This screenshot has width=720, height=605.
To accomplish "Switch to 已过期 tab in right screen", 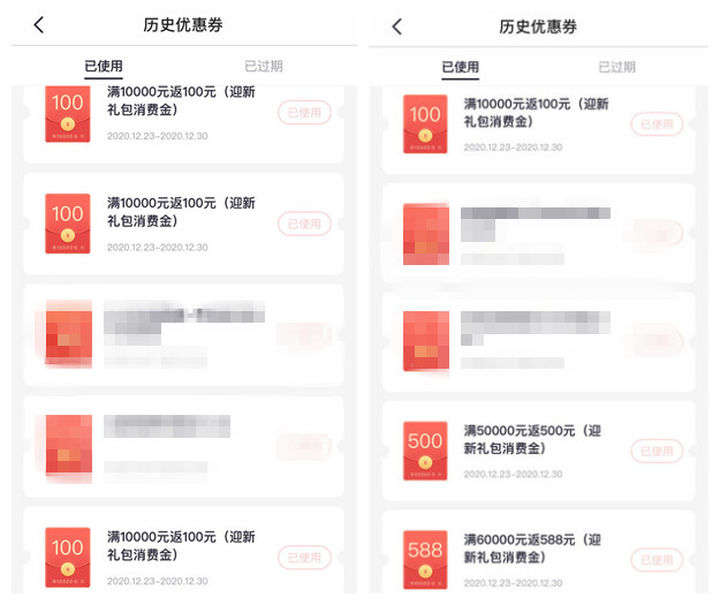I will [617, 67].
